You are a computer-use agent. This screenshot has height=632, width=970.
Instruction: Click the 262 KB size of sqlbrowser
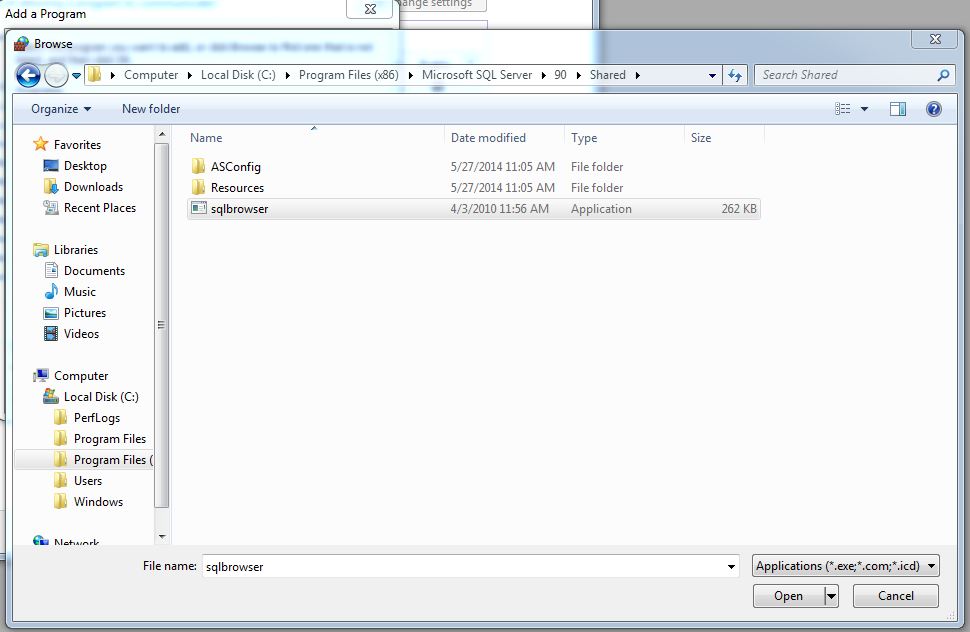tap(739, 208)
